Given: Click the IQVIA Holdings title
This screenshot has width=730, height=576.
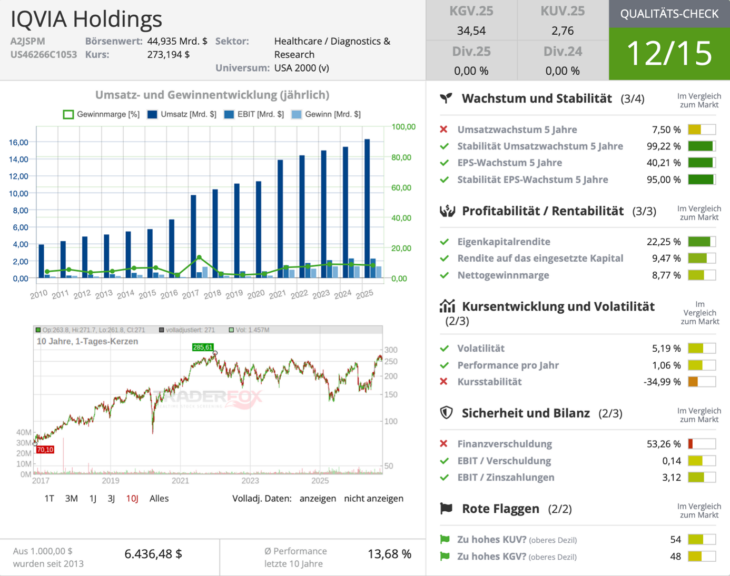Looking at the screenshot, I should (87, 19).
